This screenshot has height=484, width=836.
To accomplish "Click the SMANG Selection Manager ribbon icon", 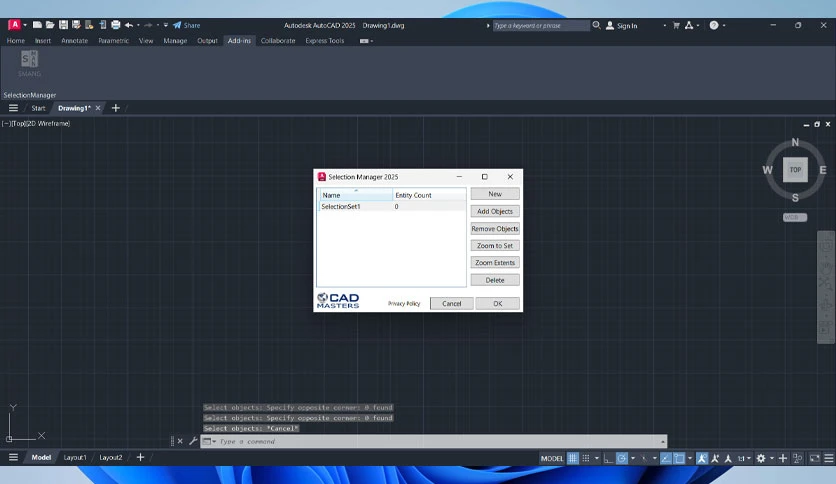I will 29,63.
